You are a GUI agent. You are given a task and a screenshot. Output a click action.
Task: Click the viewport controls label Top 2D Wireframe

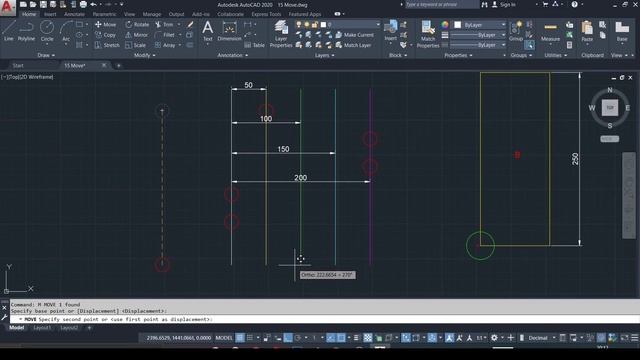(x=27, y=77)
